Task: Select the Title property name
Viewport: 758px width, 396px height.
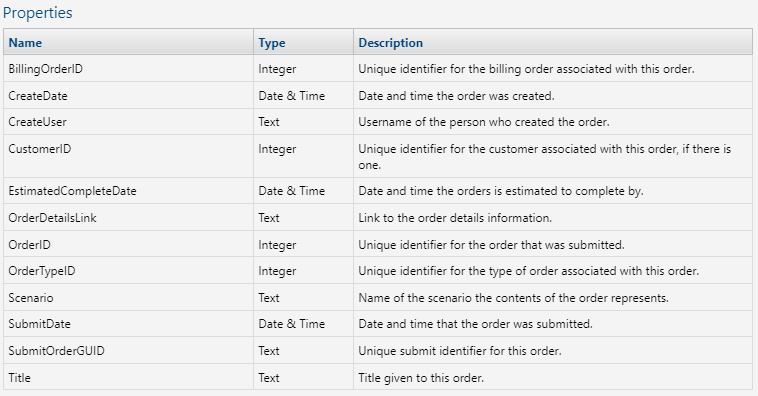Action: [19, 378]
